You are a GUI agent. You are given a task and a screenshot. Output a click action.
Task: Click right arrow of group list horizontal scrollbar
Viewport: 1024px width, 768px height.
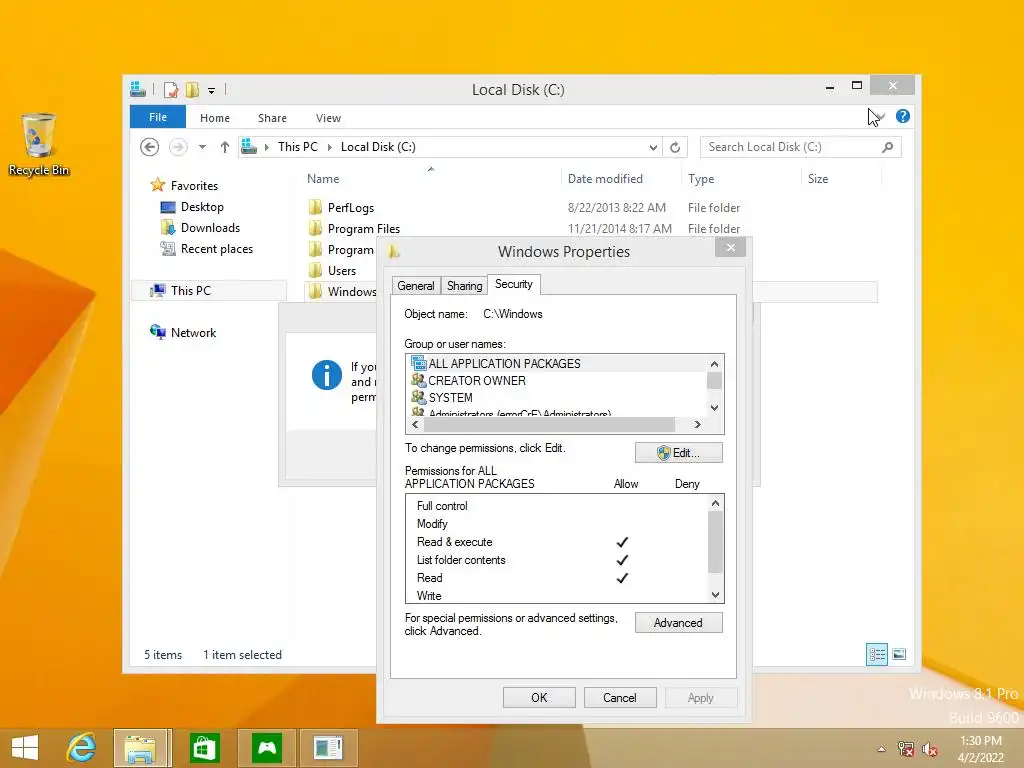(x=697, y=424)
